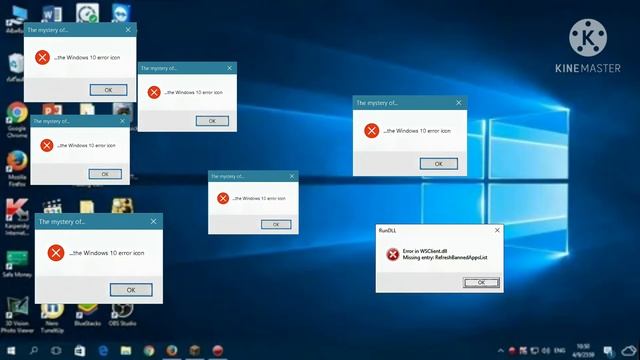Viewport: 640px width, 360px height.
Task: Switch to Chrome in the taskbar
Action: [x=149, y=351]
